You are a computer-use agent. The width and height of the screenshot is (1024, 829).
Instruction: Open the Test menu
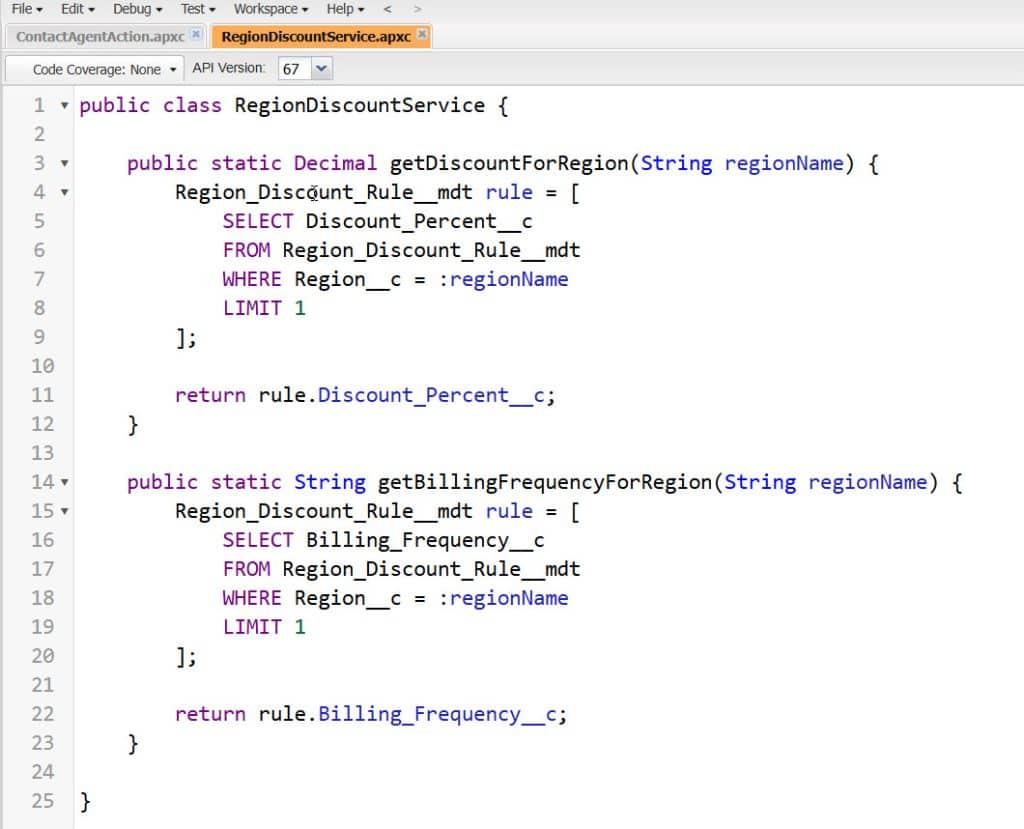pyautogui.click(x=198, y=9)
